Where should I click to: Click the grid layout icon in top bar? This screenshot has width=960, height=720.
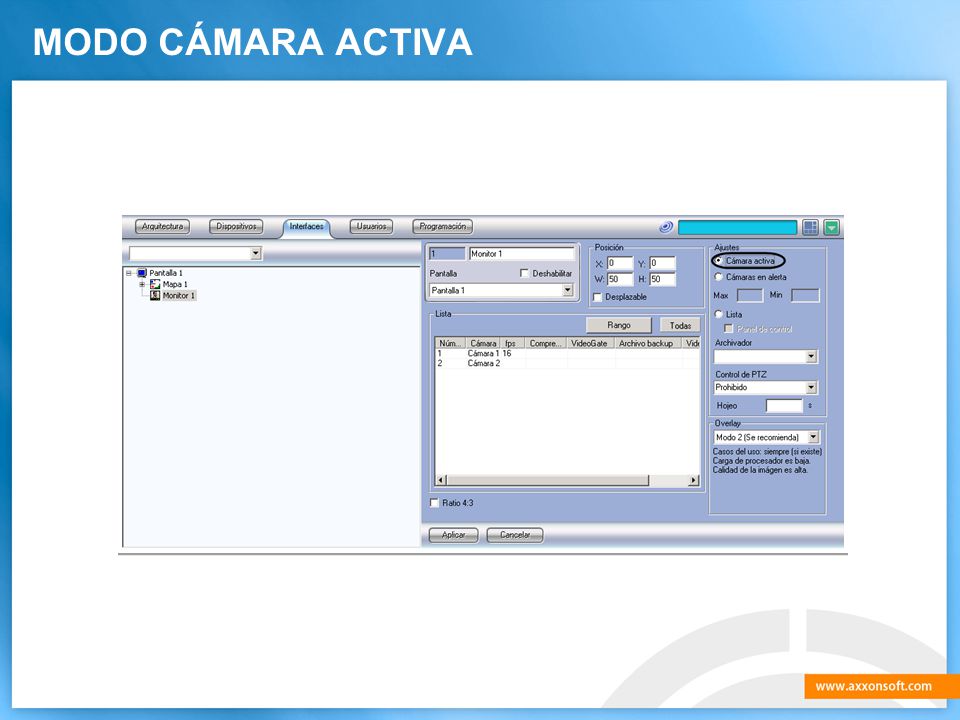[x=810, y=227]
